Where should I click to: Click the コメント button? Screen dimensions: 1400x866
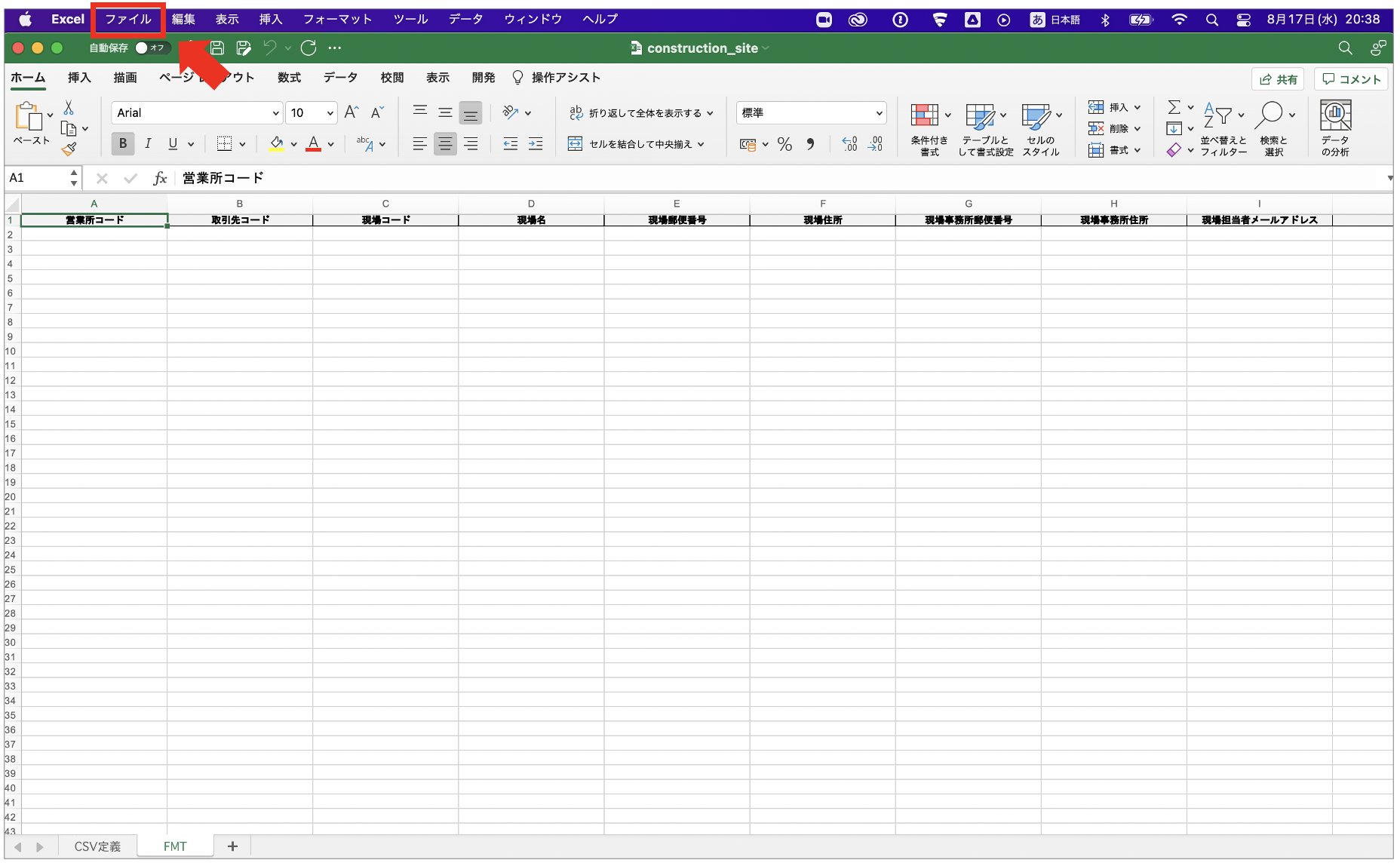click(1351, 79)
